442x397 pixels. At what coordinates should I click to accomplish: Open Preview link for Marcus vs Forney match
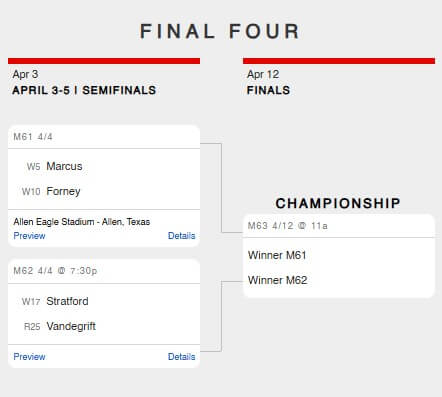(x=29, y=236)
